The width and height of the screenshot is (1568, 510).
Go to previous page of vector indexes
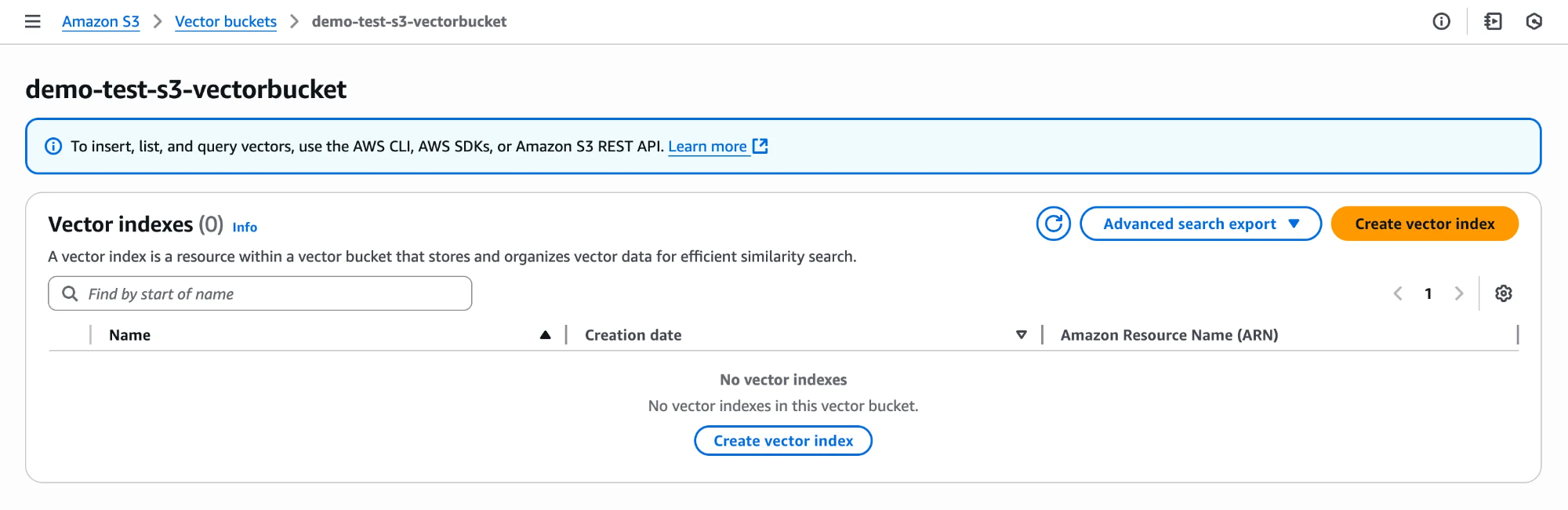click(x=1398, y=293)
